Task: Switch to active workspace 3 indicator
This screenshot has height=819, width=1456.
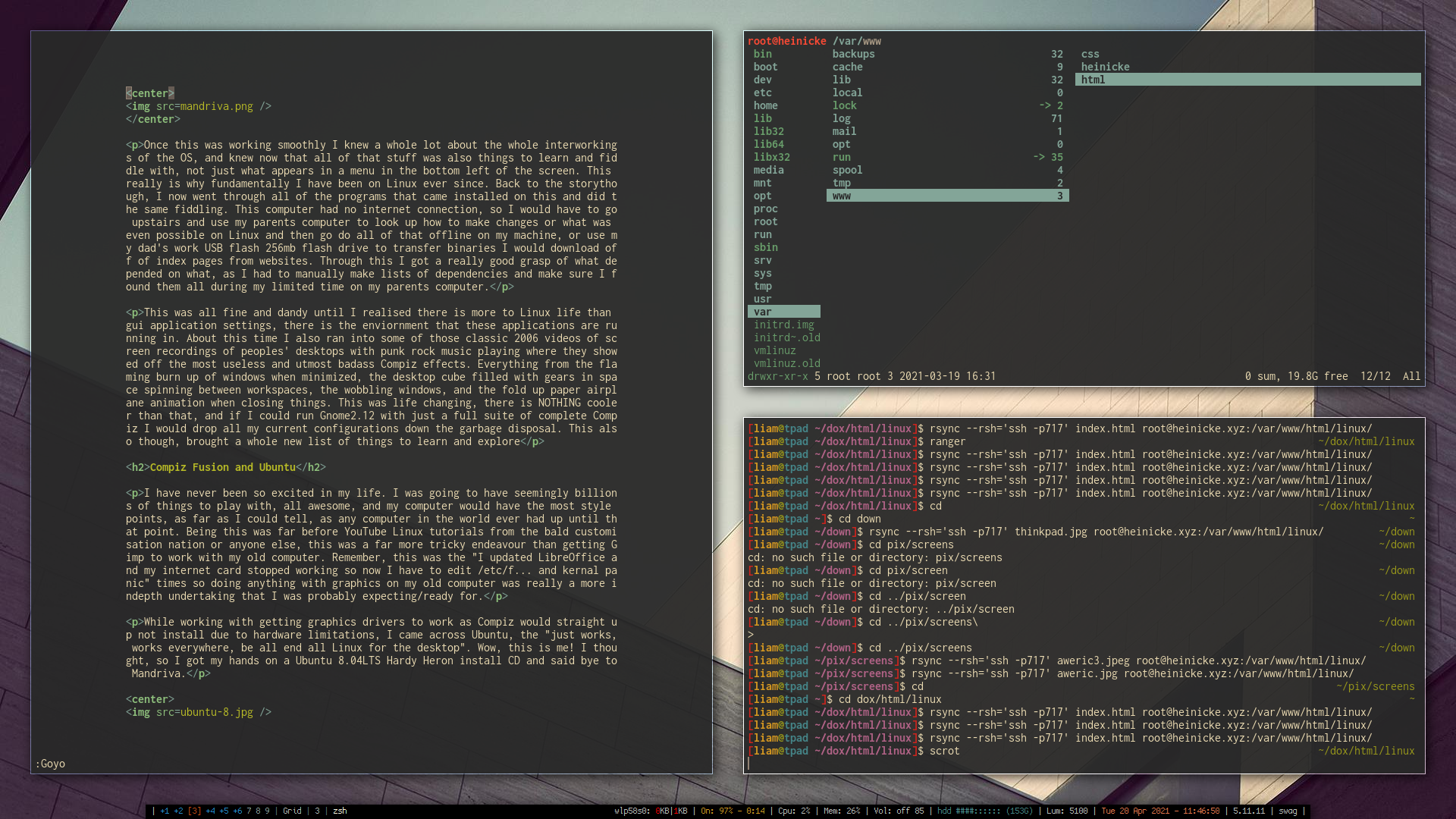Action: tap(195, 811)
